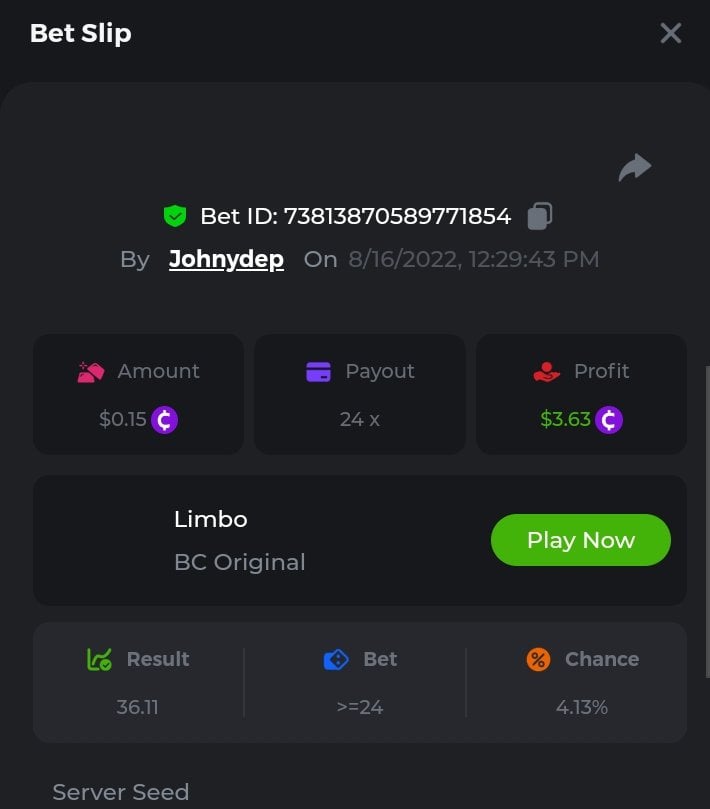The width and height of the screenshot is (710, 809).
Task: Click the Bet ID number text
Action: pyautogui.click(x=397, y=216)
